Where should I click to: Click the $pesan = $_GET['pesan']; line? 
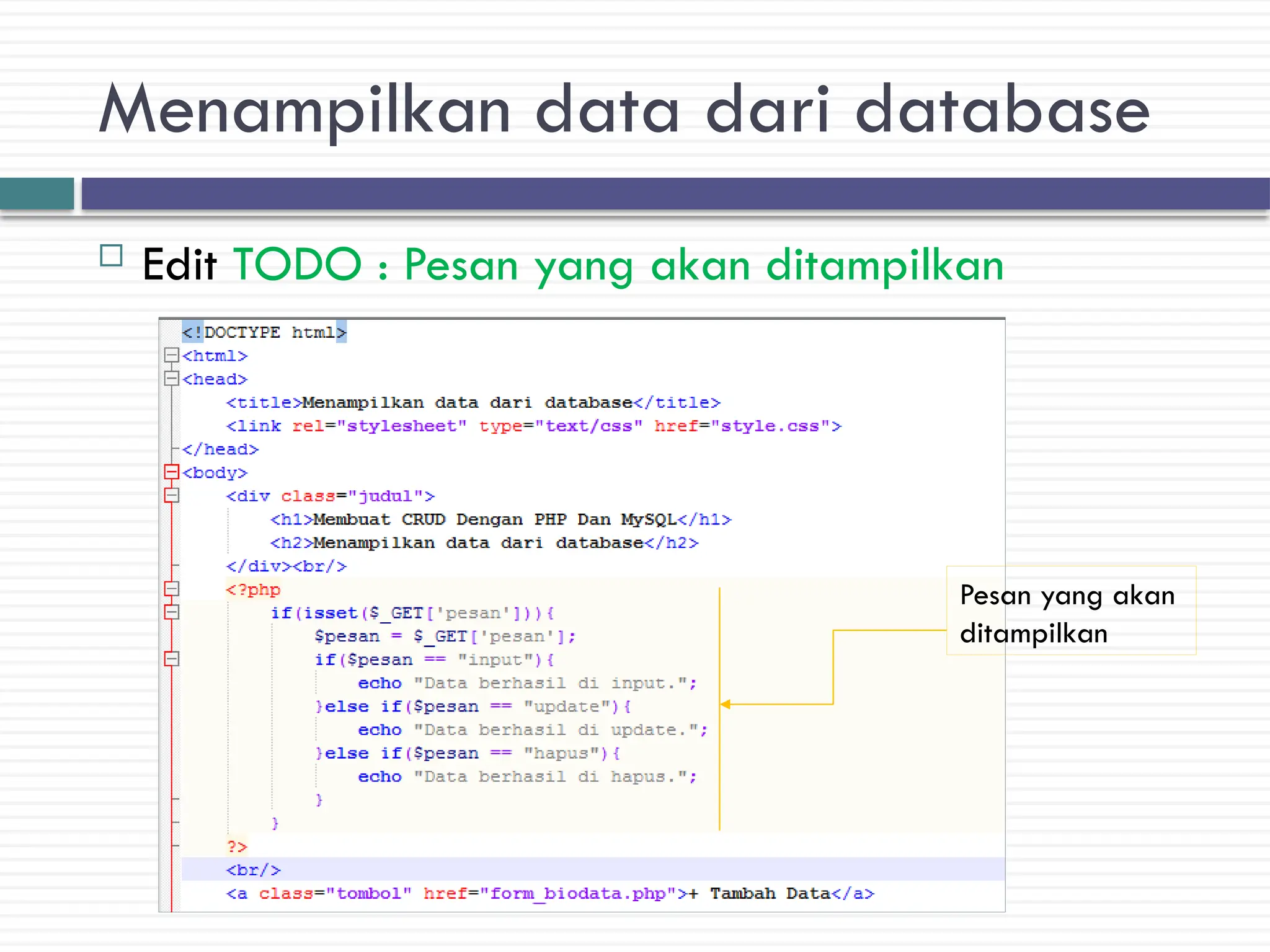(x=445, y=637)
